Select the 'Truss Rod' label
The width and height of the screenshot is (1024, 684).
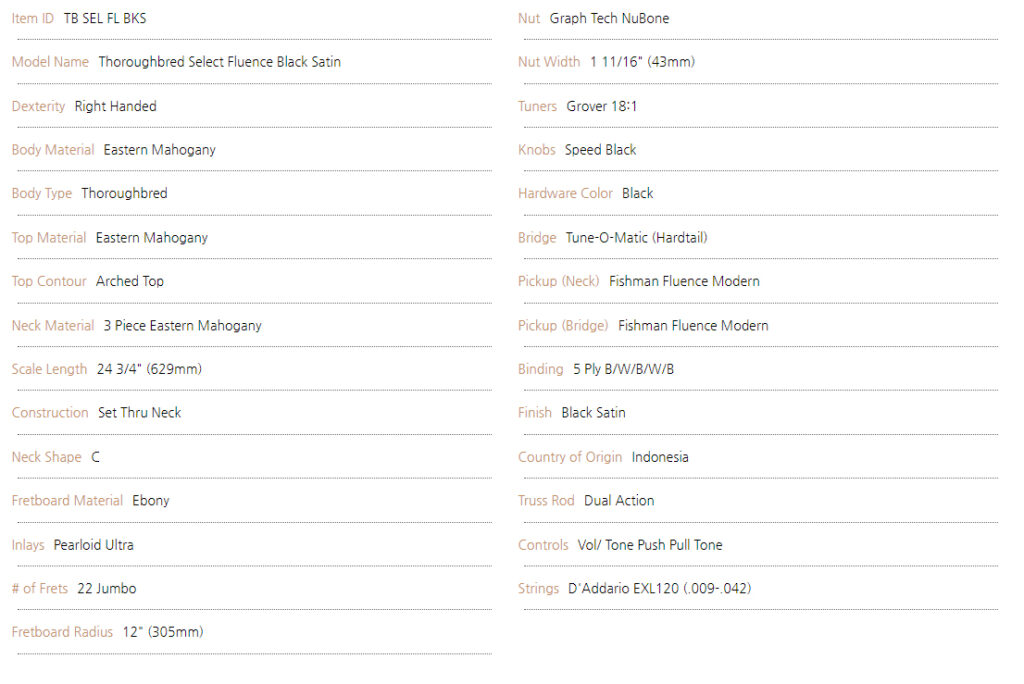[x=546, y=501]
